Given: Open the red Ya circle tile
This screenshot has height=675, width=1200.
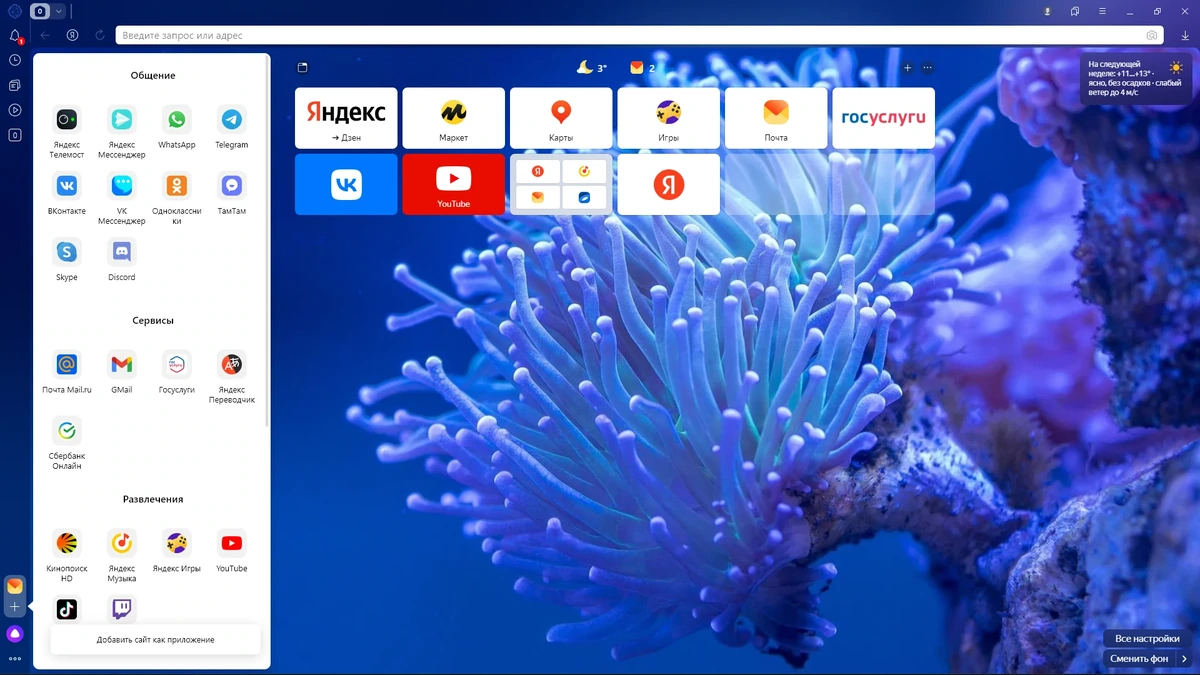Looking at the screenshot, I should coord(668,184).
